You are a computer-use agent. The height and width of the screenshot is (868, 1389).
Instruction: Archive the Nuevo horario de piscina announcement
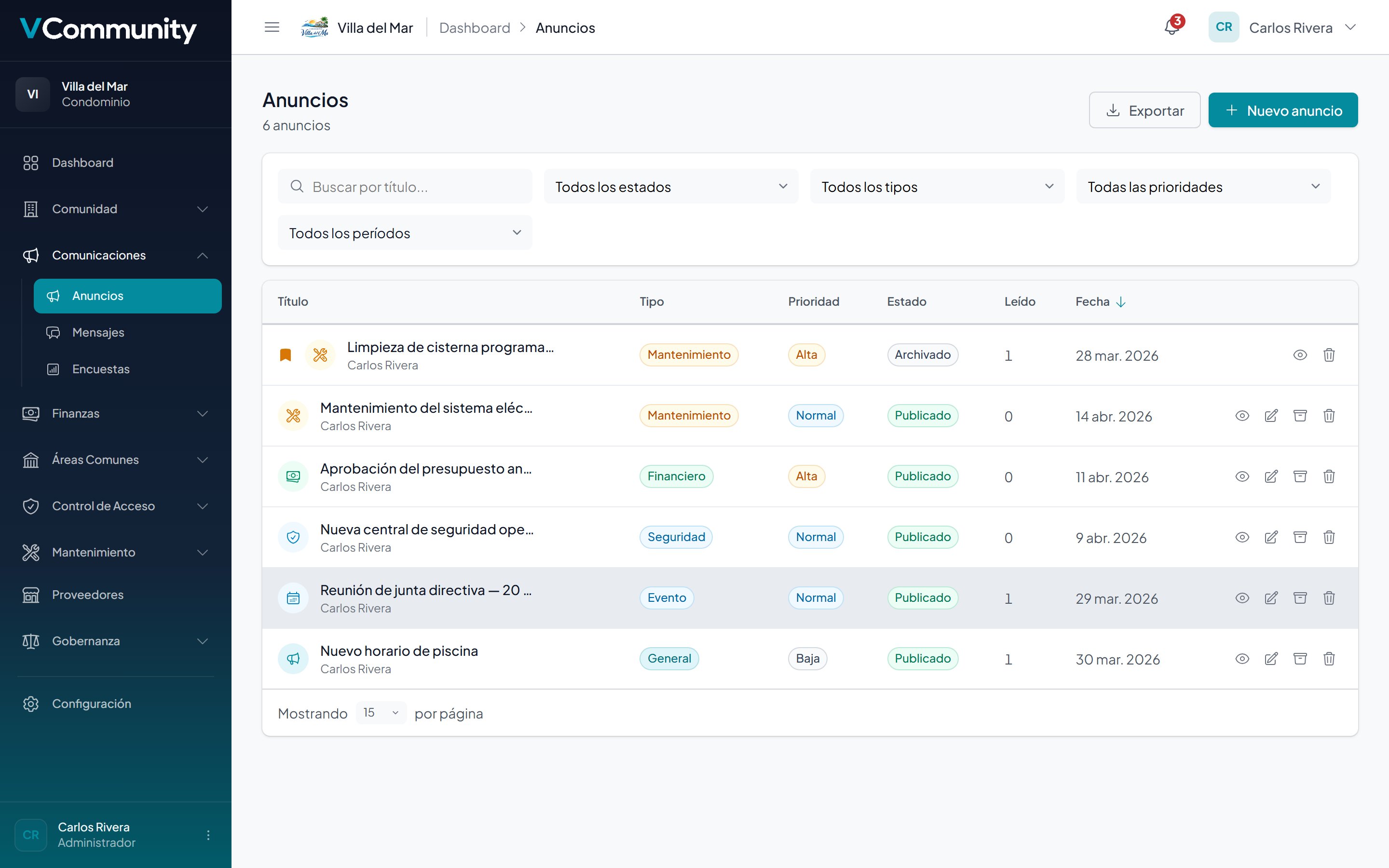point(1299,659)
